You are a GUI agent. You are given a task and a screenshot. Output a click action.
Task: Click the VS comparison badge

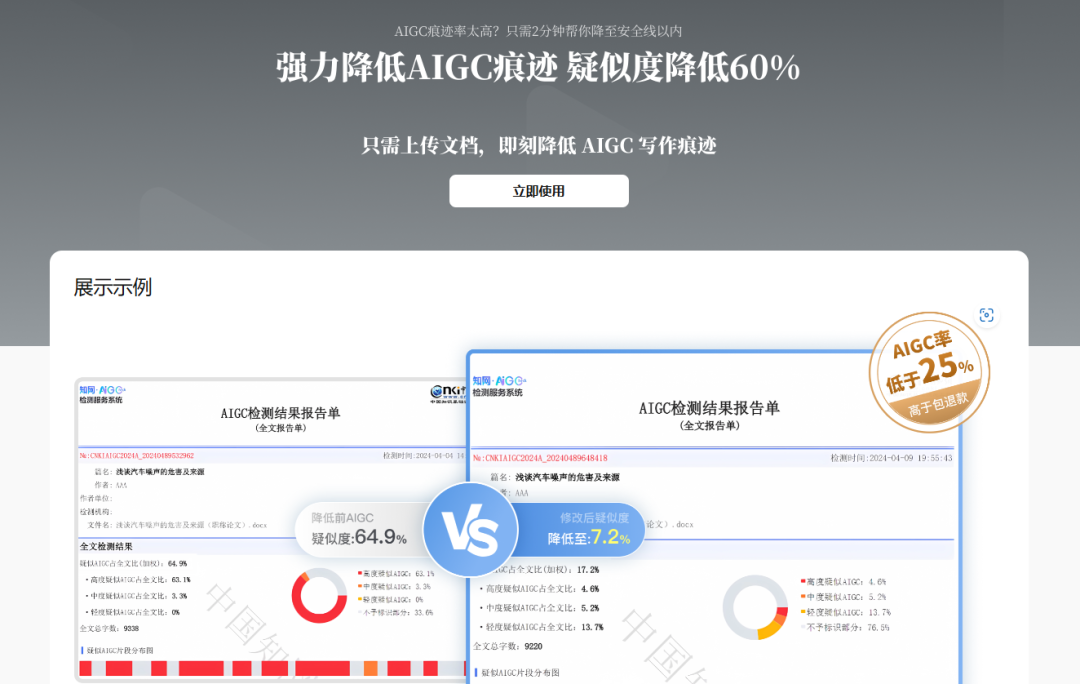(470, 530)
